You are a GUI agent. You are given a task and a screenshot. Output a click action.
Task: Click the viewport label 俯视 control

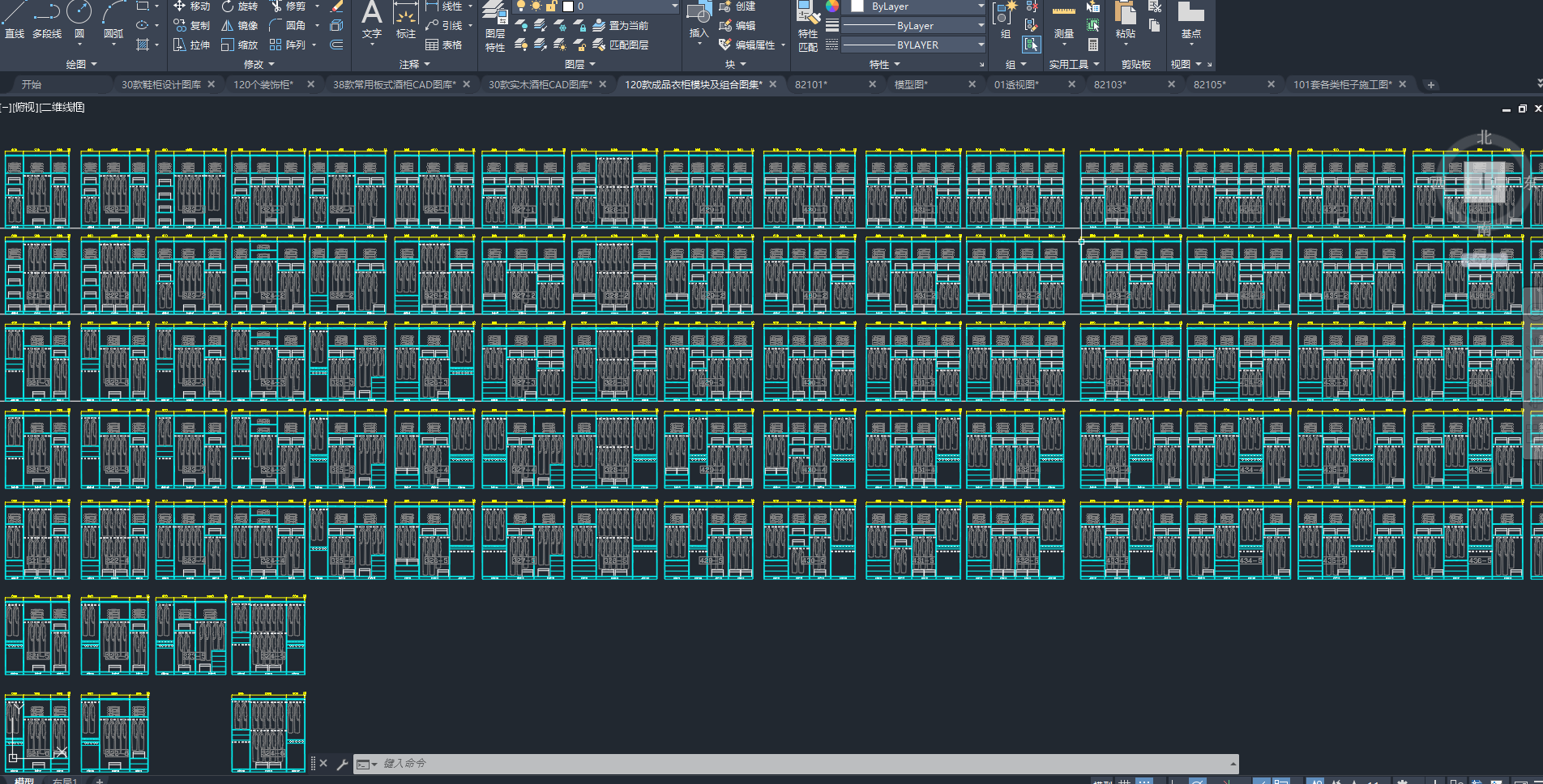click(26, 108)
